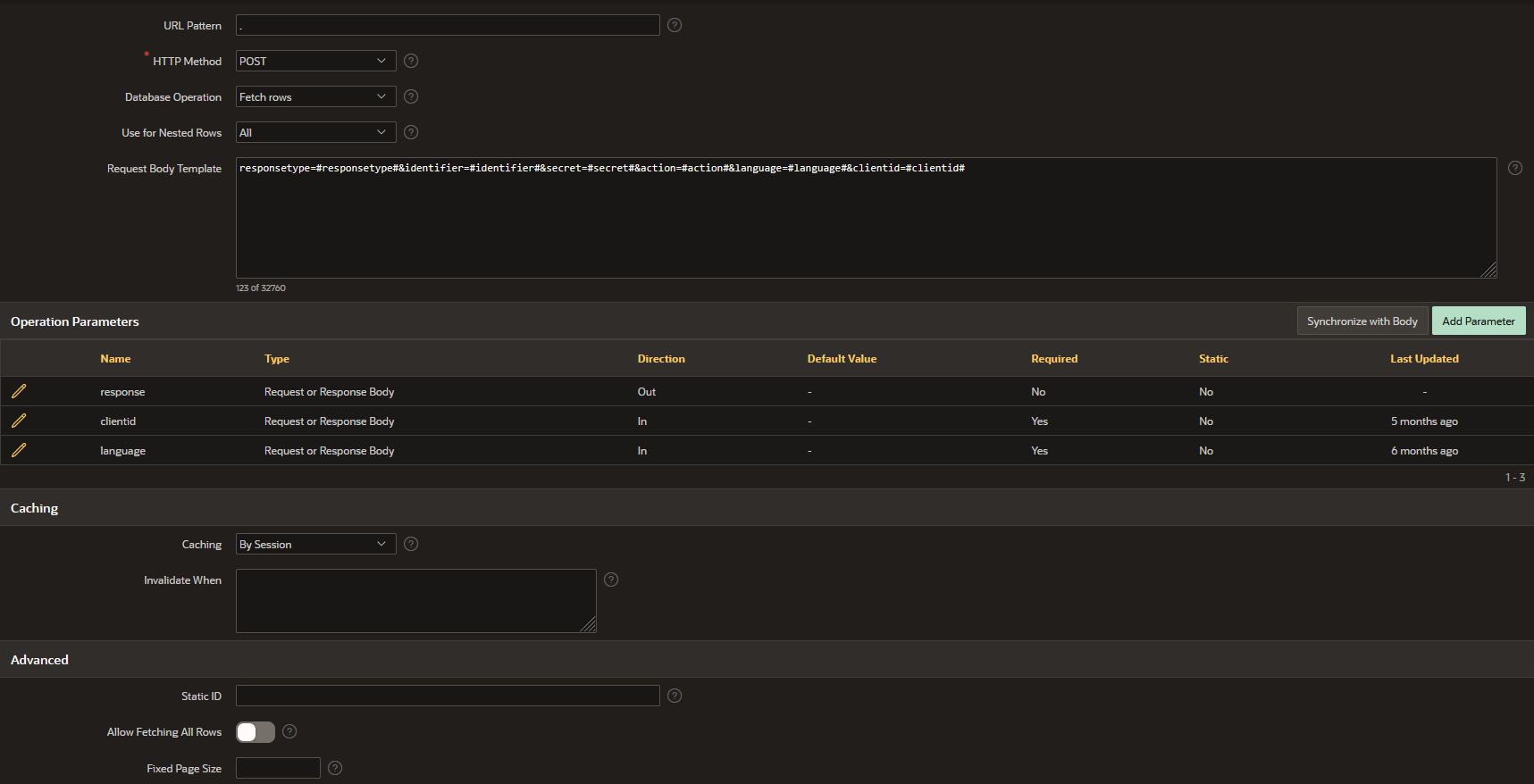Open help for Request Body Template
Screen dimensions: 1534x784
click(x=1515, y=168)
